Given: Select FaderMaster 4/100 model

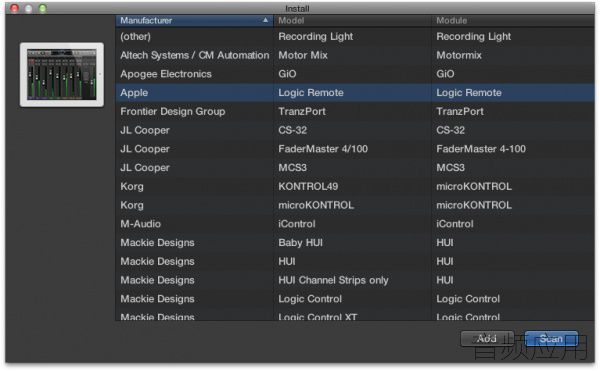Looking at the screenshot, I should pos(323,149).
